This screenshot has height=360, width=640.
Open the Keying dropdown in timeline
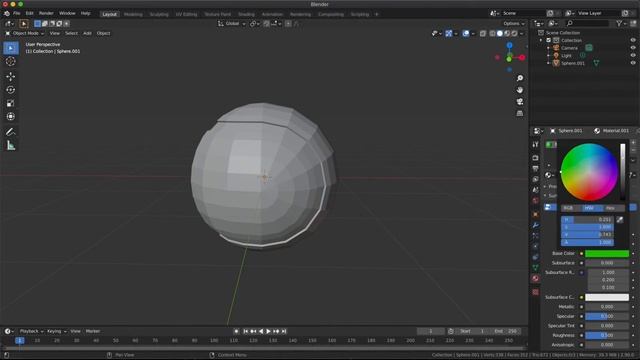(57, 331)
